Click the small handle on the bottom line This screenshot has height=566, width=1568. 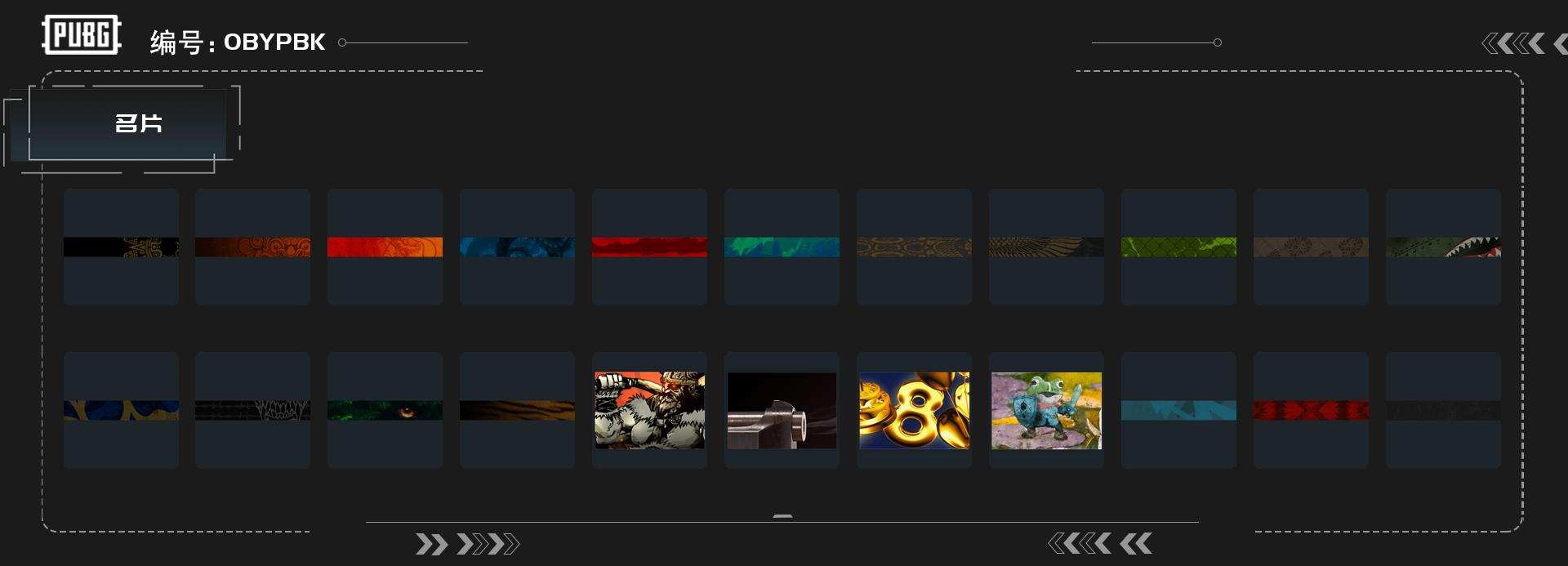tap(782, 517)
